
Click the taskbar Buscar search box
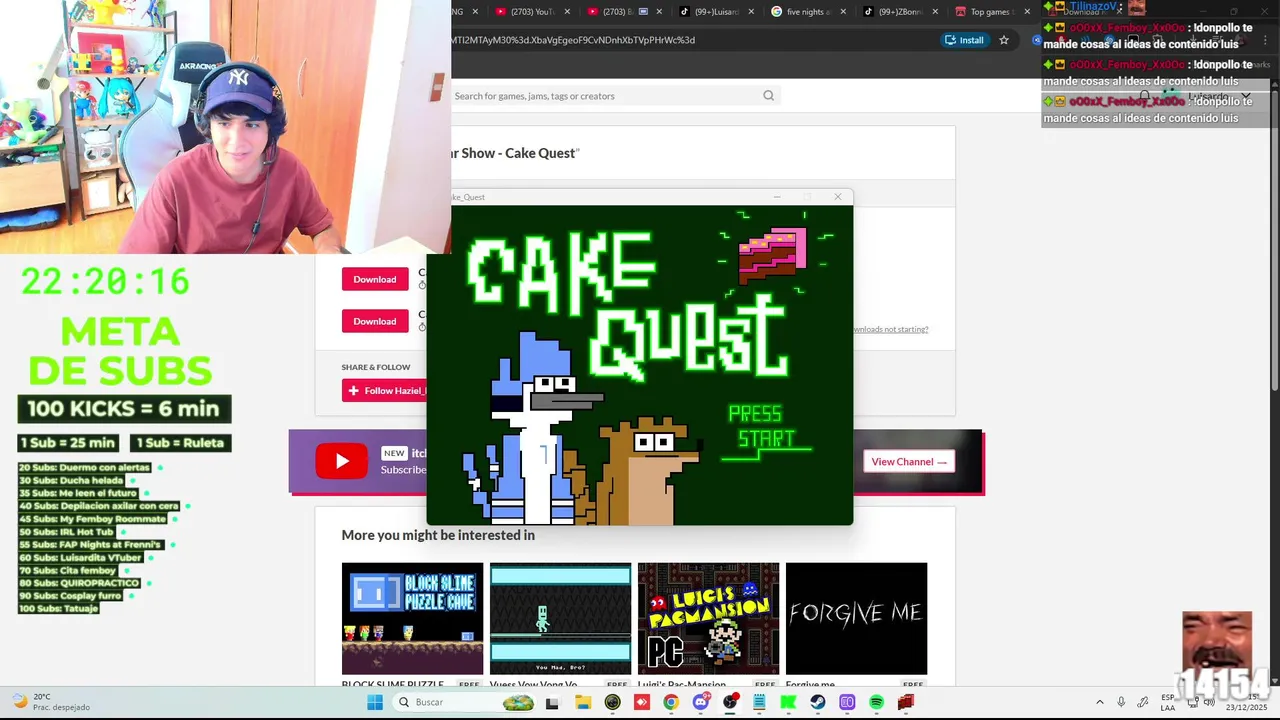[x=464, y=702]
